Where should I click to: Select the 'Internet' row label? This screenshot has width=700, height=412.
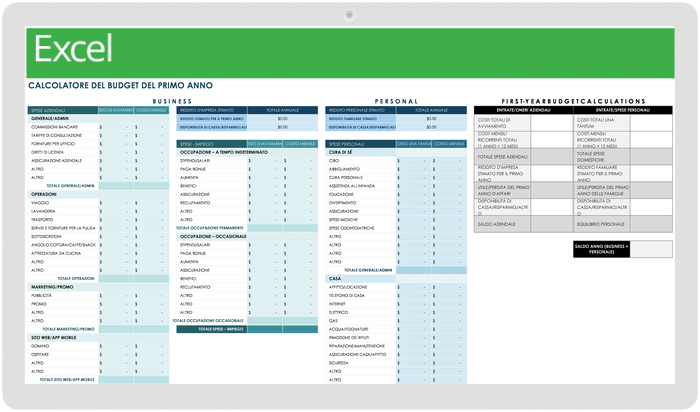(x=337, y=304)
